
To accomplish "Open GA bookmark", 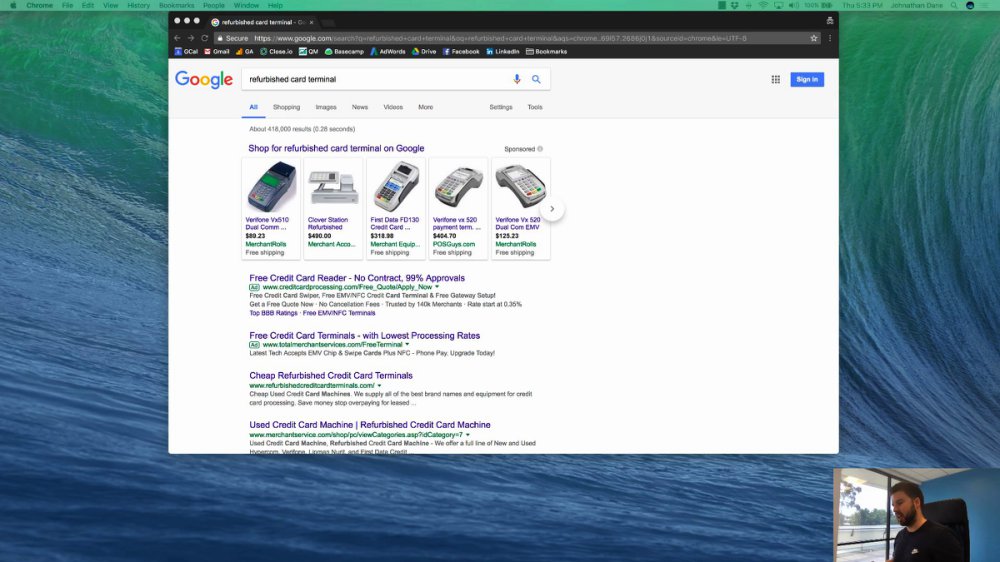I will 245,52.
